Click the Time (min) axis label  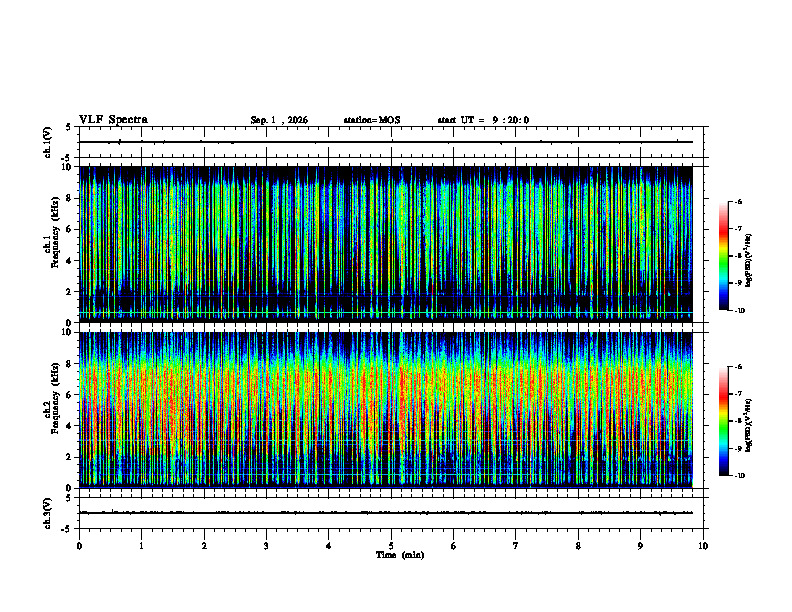(x=400, y=555)
